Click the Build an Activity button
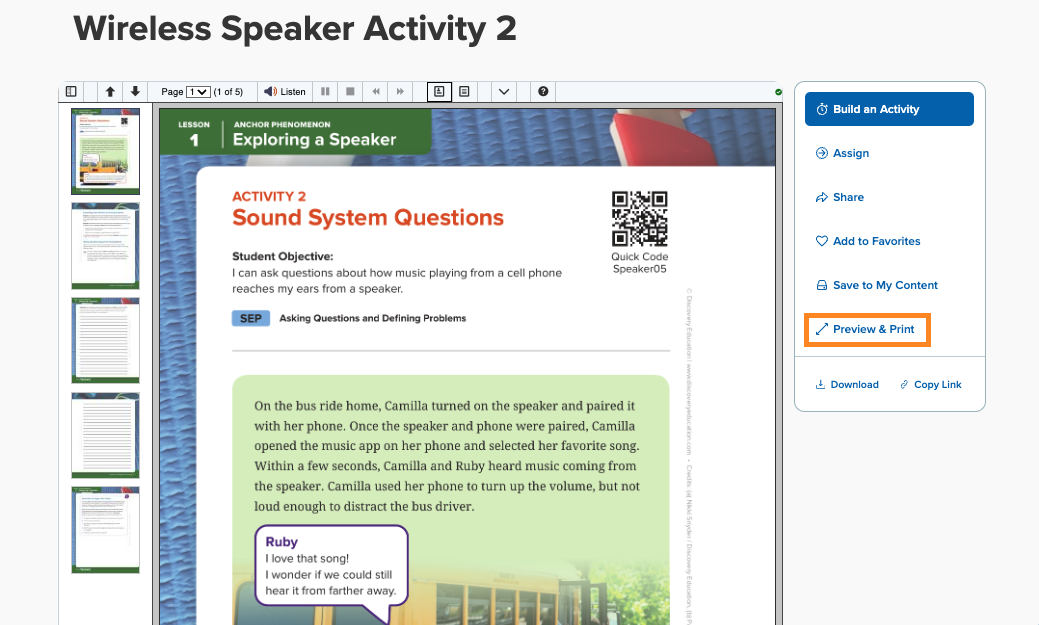 [889, 109]
